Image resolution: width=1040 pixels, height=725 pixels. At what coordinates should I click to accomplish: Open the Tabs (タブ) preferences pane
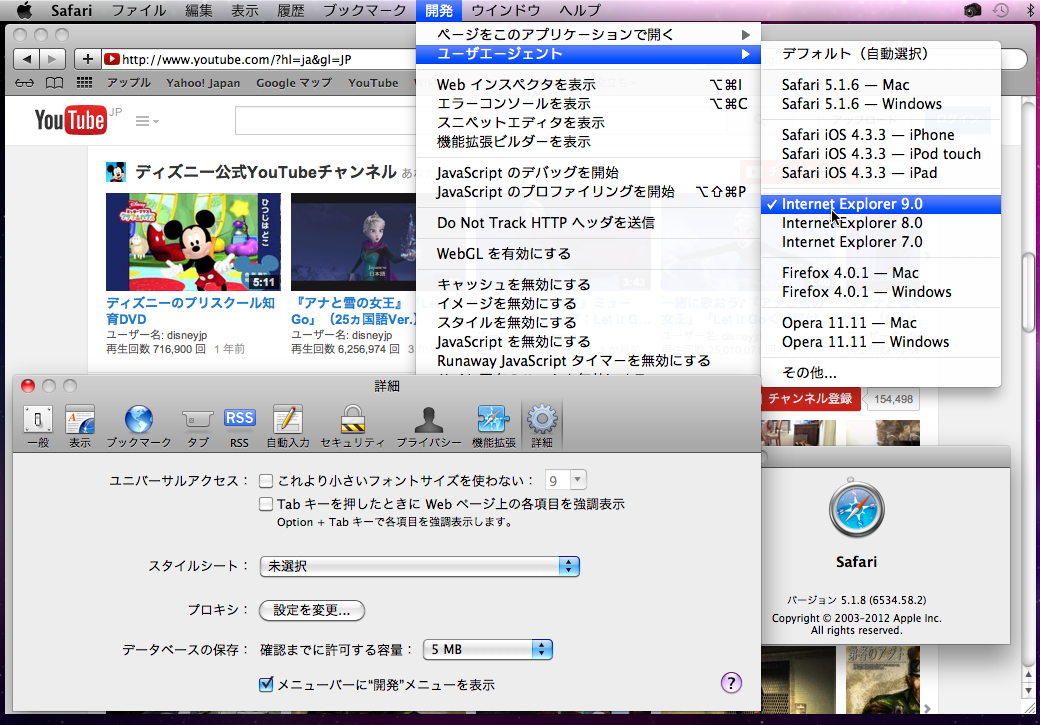pyautogui.click(x=198, y=427)
